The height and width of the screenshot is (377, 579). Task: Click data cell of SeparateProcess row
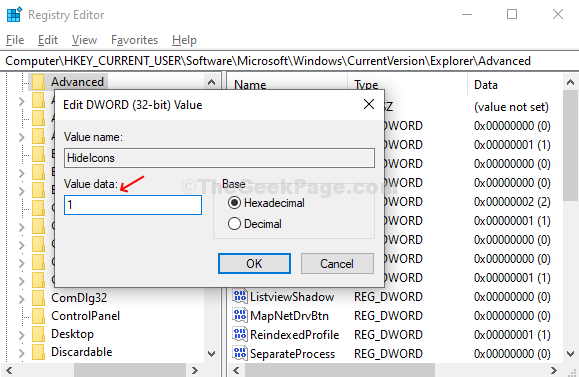click(x=512, y=354)
